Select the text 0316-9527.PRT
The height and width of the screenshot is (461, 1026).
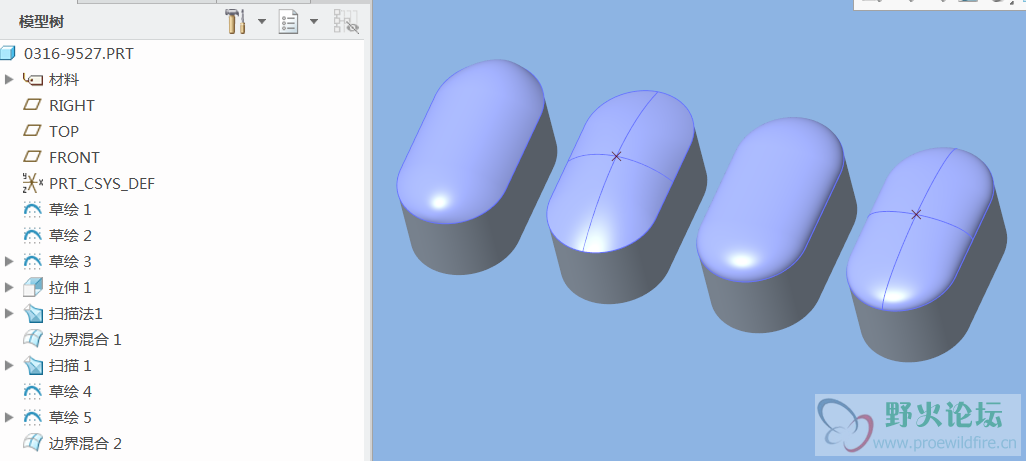[79, 54]
